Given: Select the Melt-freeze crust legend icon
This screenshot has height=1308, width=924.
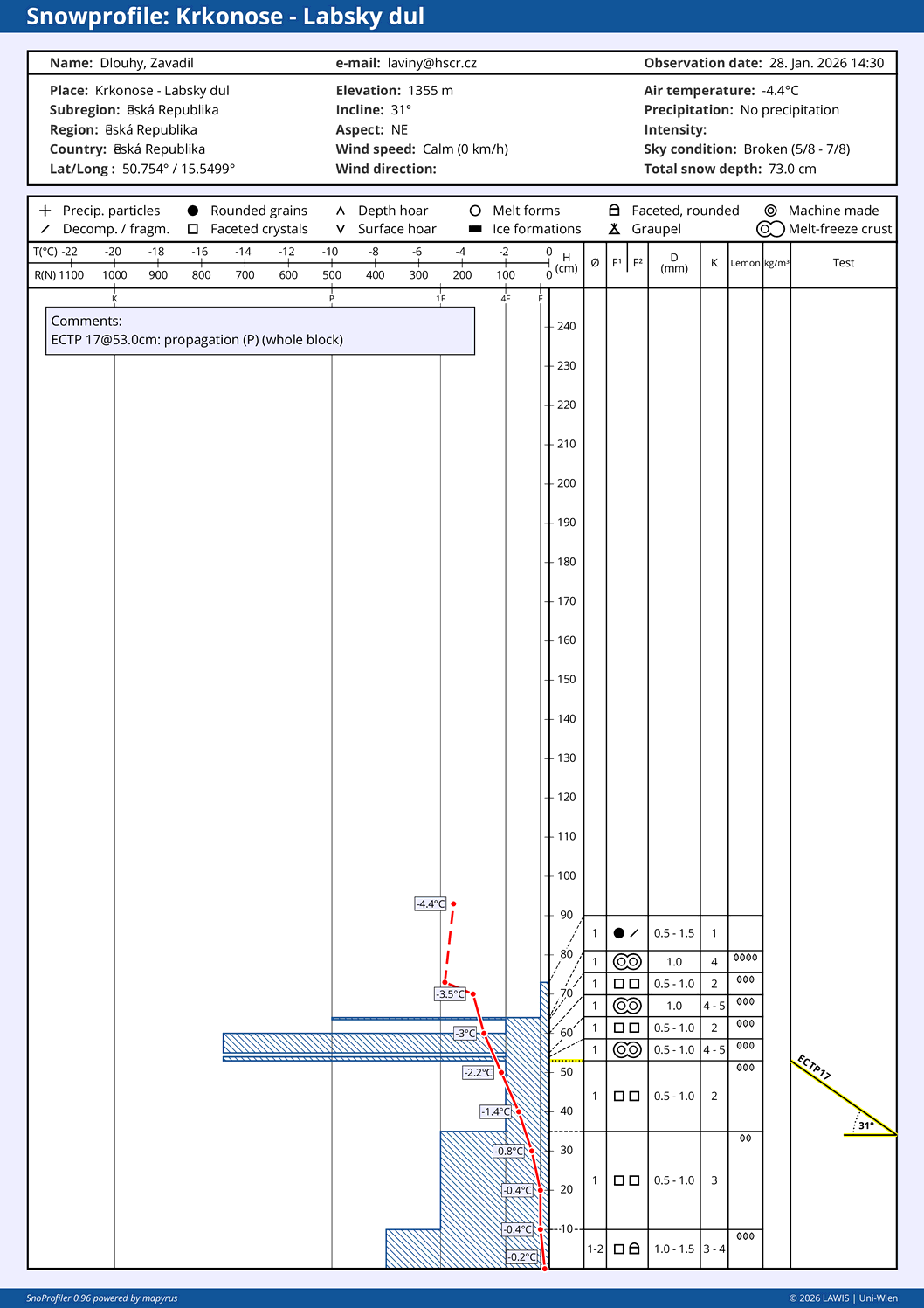Looking at the screenshot, I should click(770, 229).
